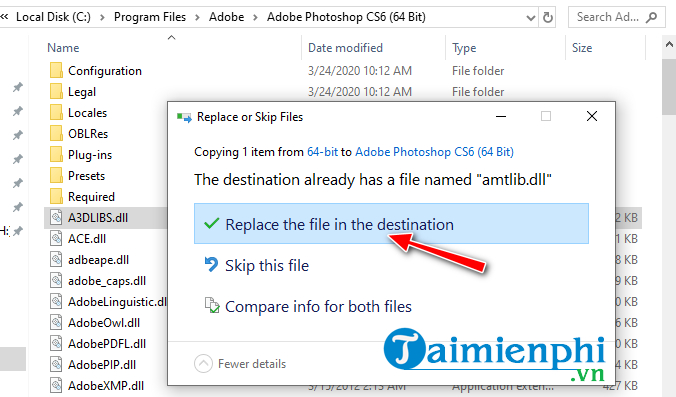Click the AdobeOwl.dll file icon
676x397 pixels.
(56, 322)
